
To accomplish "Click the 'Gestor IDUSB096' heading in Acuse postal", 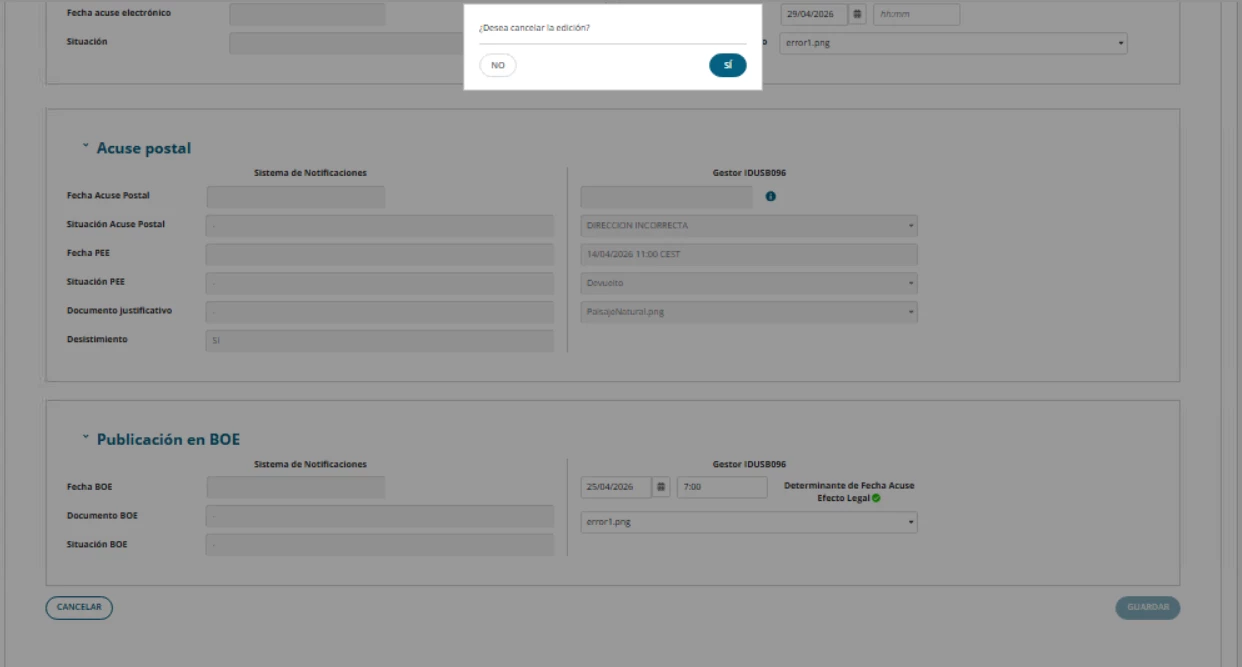I will point(749,173).
